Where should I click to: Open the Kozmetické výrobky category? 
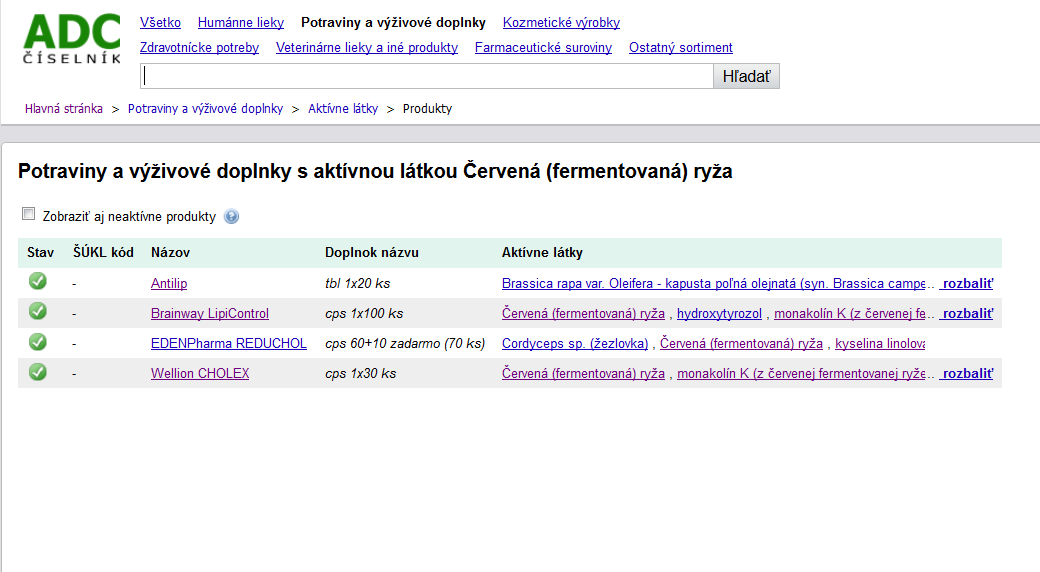[561, 23]
